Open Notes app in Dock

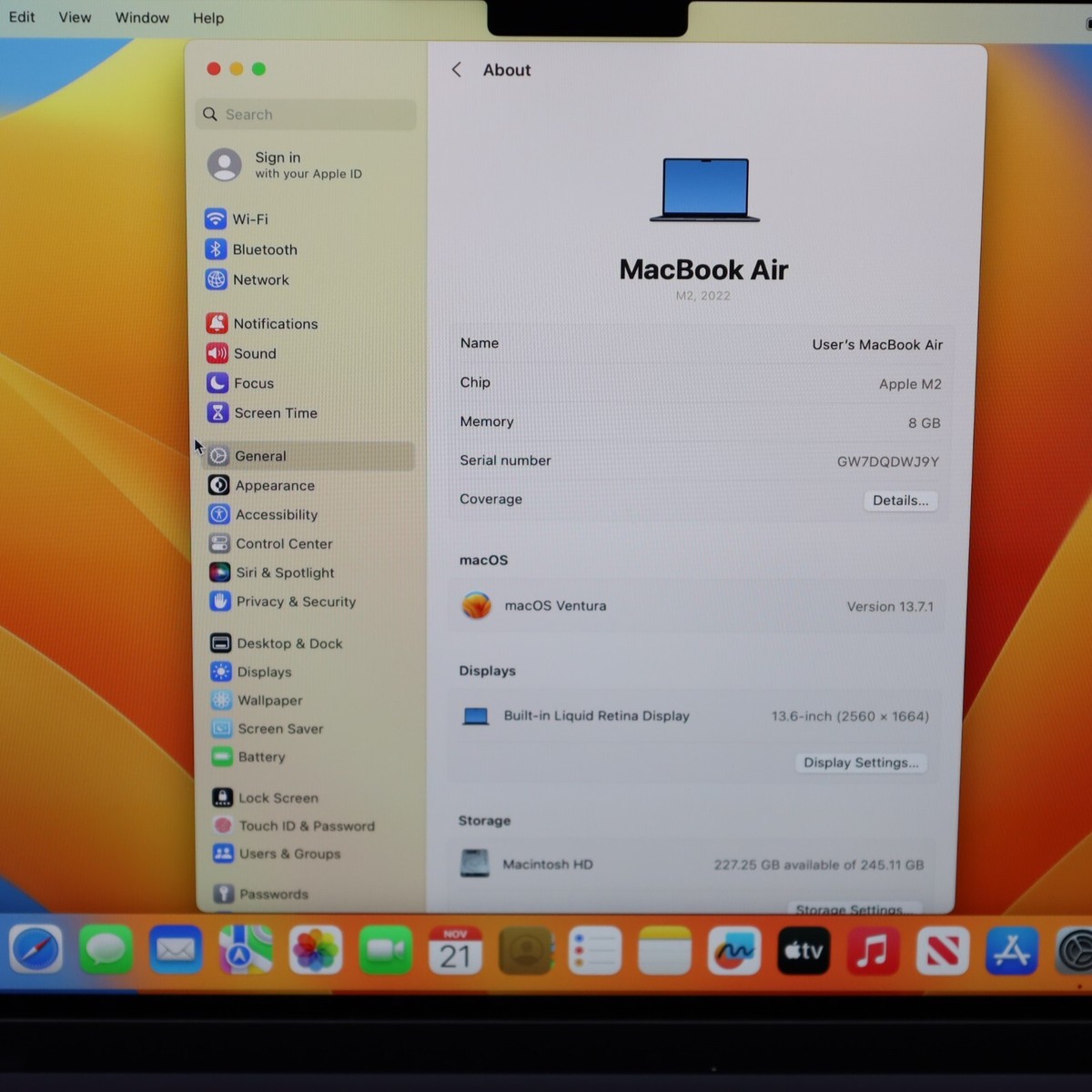664,950
